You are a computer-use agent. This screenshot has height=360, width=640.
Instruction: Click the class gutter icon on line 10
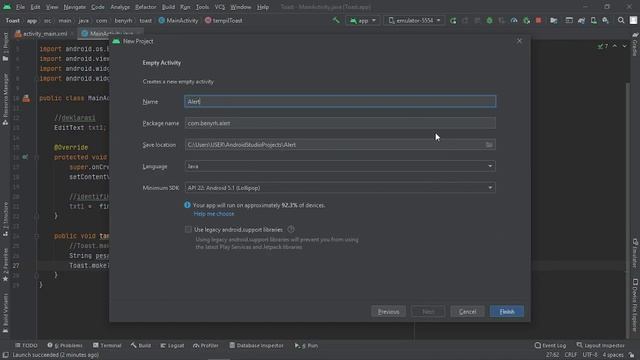(26, 98)
